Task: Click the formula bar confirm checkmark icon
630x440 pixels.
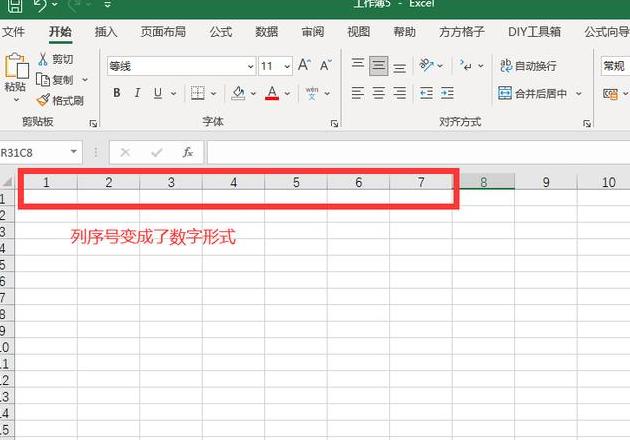Action: [x=157, y=153]
